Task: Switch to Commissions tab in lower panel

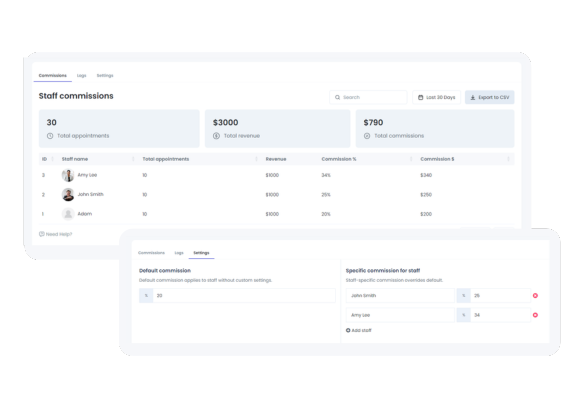Action: pyautogui.click(x=151, y=253)
